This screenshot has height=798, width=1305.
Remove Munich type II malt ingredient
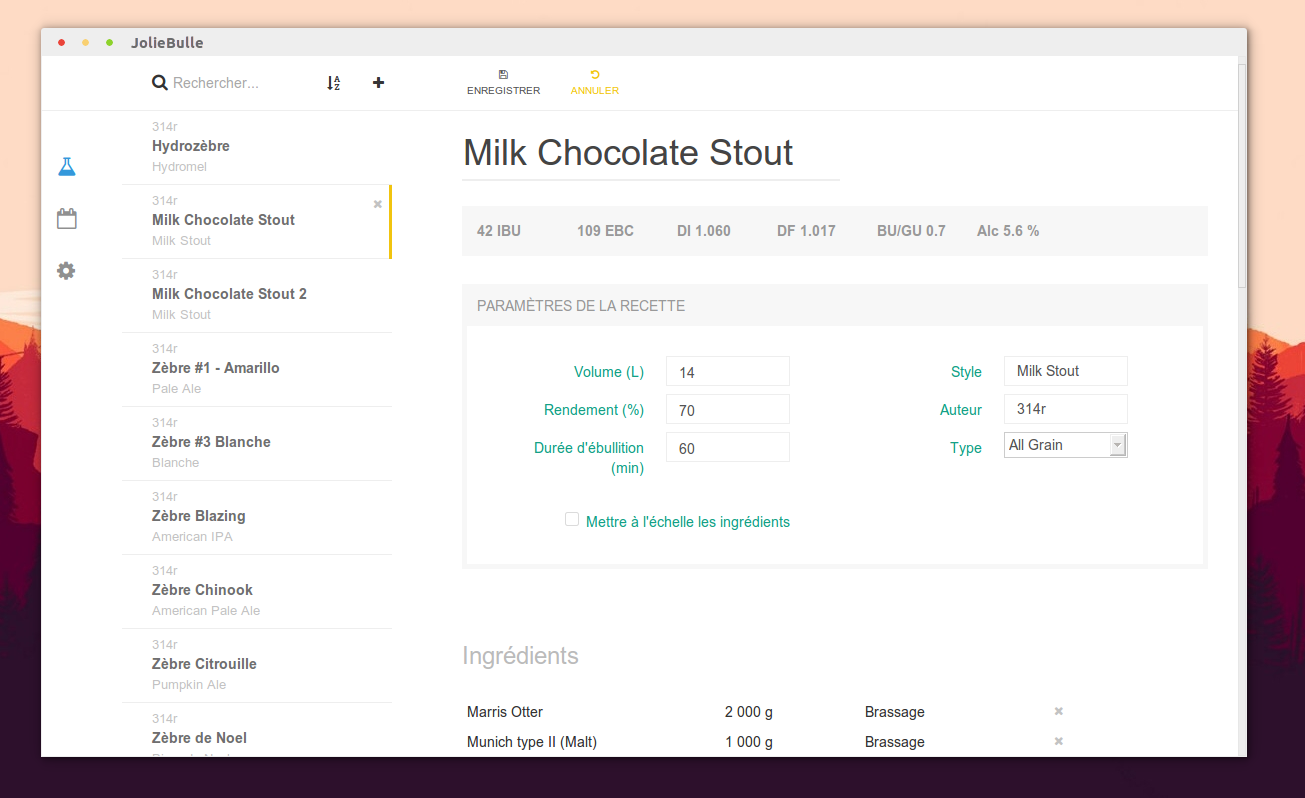click(x=1058, y=742)
